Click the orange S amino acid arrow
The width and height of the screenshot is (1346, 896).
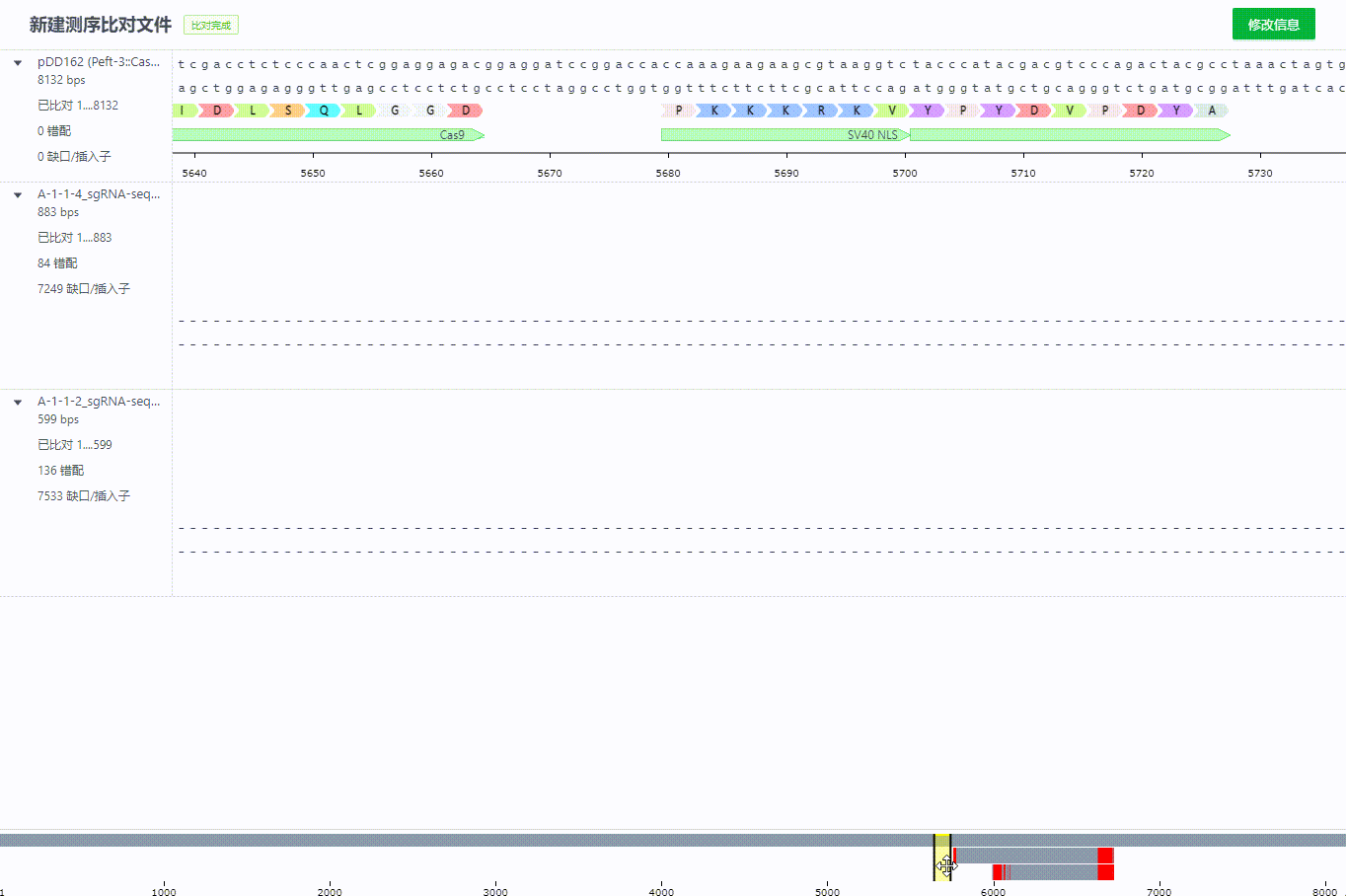[x=288, y=111]
